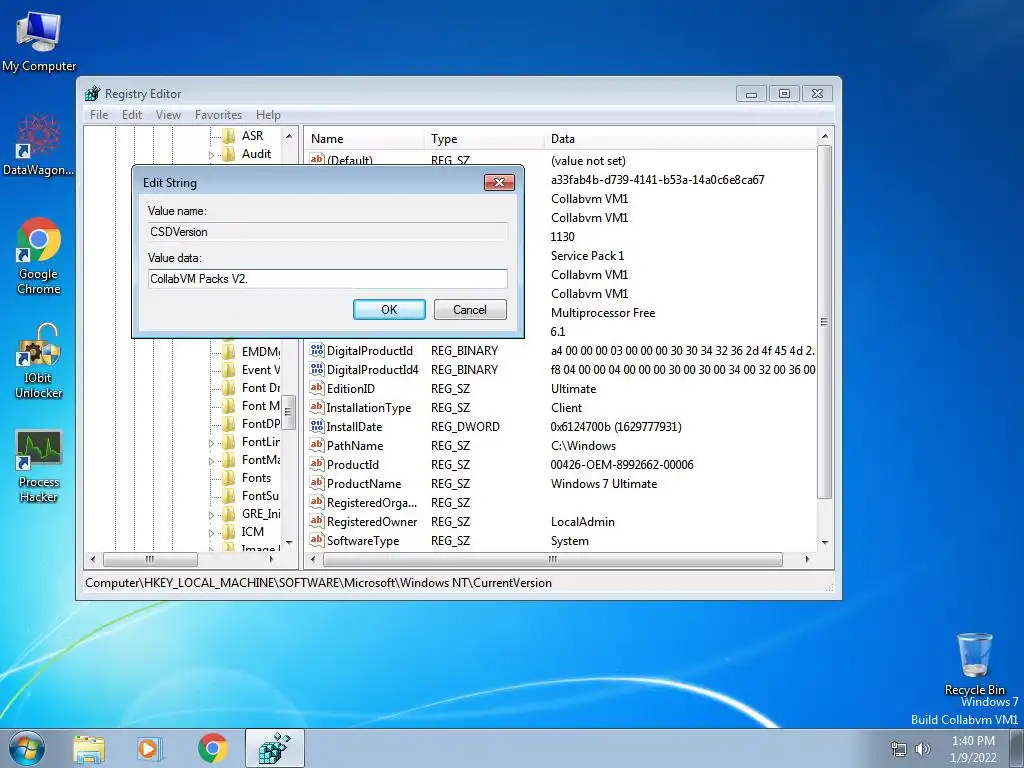Click the '00426-OEM-8992662-00006' data cell
This screenshot has width=1024, height=768.
[622, 465]
